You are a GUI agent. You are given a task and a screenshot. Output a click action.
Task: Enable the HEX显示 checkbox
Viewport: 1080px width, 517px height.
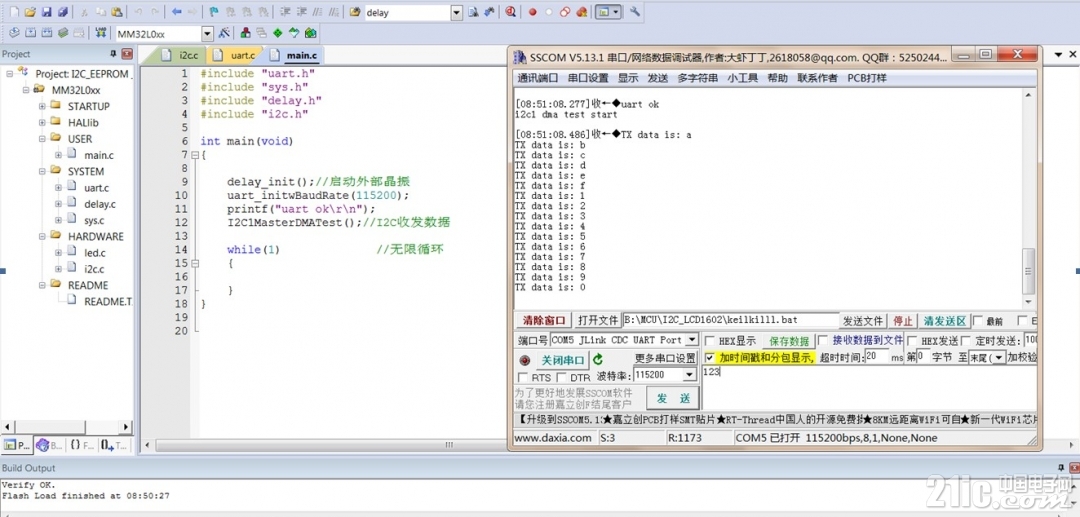[x=710, y=341]
